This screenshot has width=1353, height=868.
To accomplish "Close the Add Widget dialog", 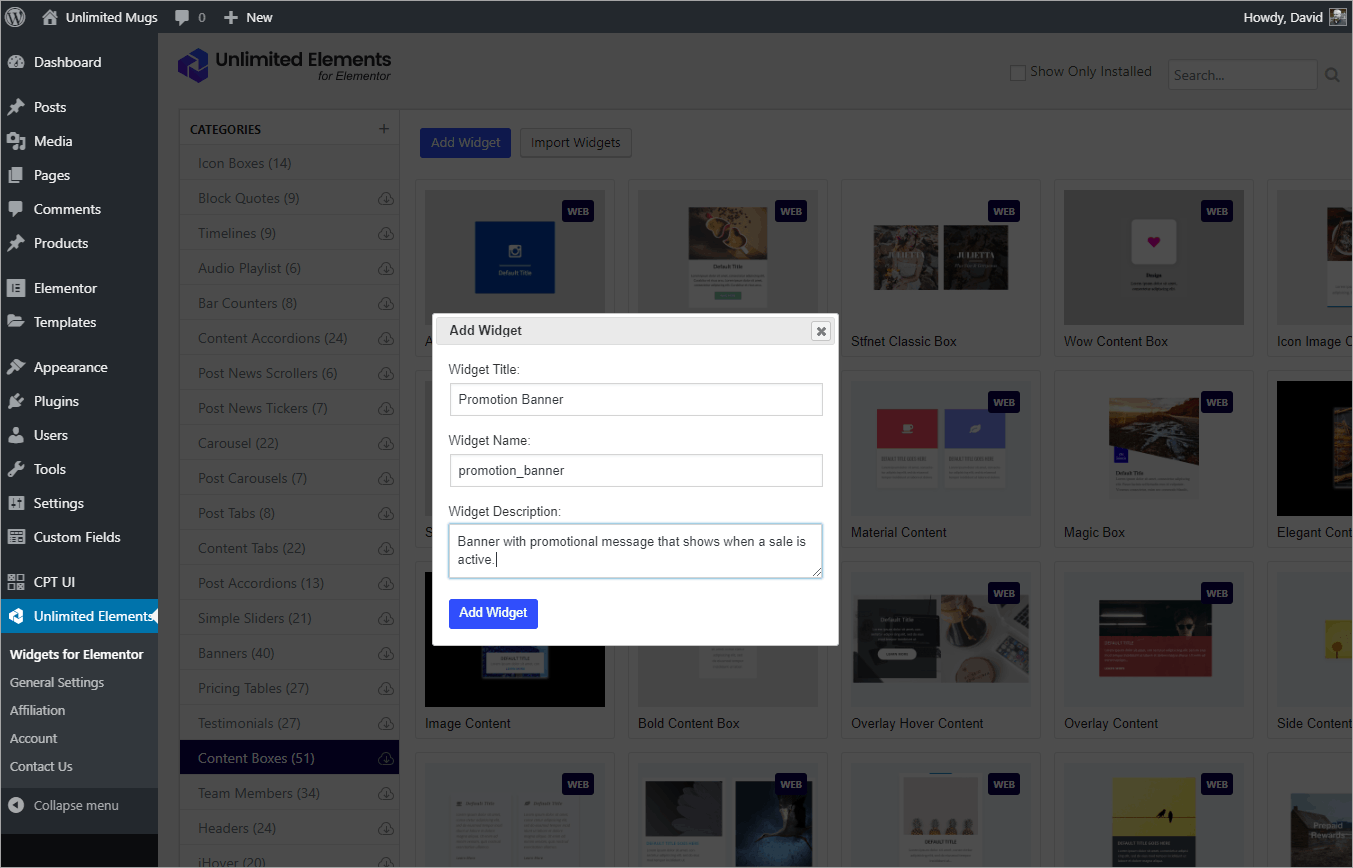I will tap(821, 331).
